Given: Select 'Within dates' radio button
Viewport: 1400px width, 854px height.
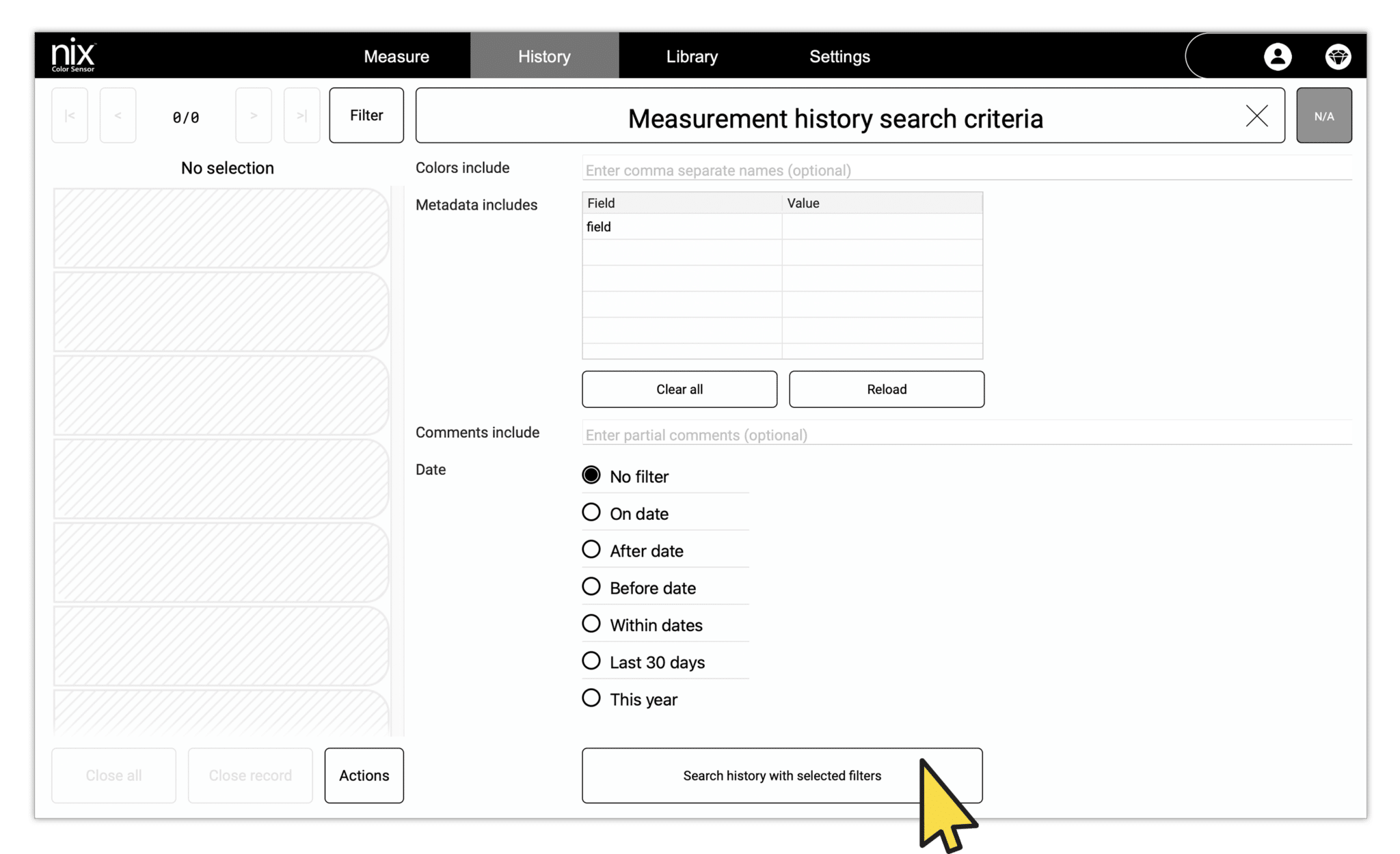Looking at the screenshot, I should click(x=591, y=624).
